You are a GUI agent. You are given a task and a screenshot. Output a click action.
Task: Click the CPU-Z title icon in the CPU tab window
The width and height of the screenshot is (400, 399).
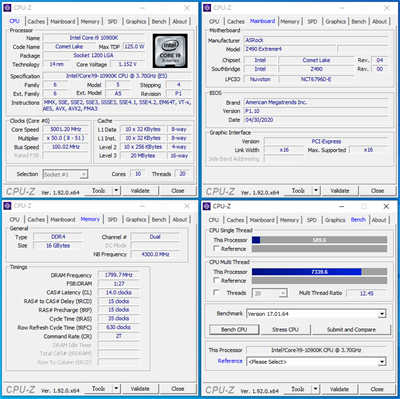click(x=7, y=8)
